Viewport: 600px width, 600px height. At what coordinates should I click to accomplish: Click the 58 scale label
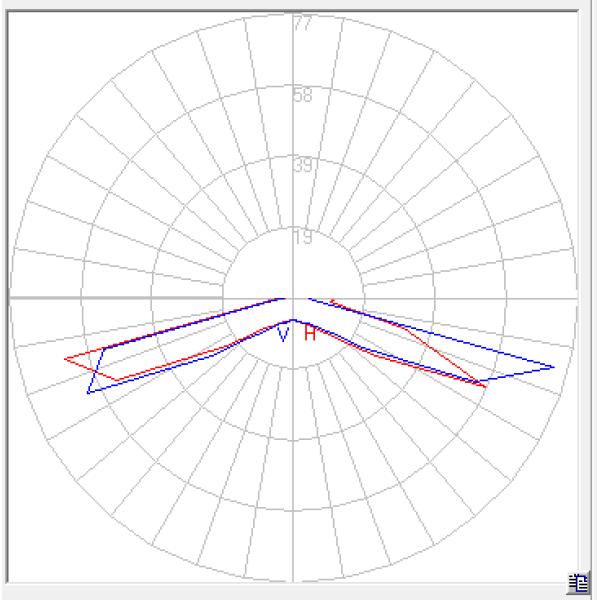point(303,97)
